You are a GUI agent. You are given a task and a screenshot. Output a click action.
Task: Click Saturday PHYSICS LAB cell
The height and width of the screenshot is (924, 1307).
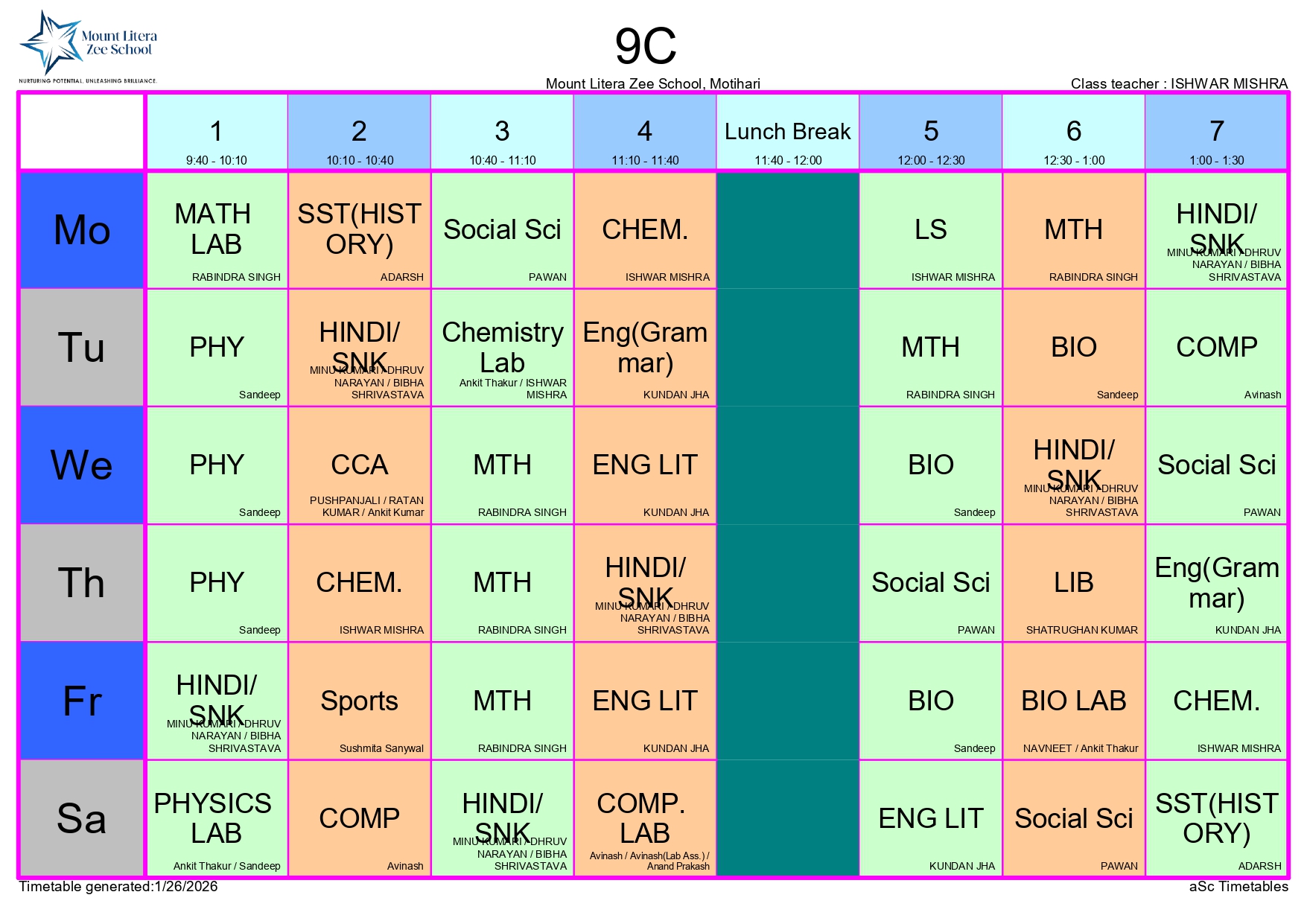click(217, 818)
